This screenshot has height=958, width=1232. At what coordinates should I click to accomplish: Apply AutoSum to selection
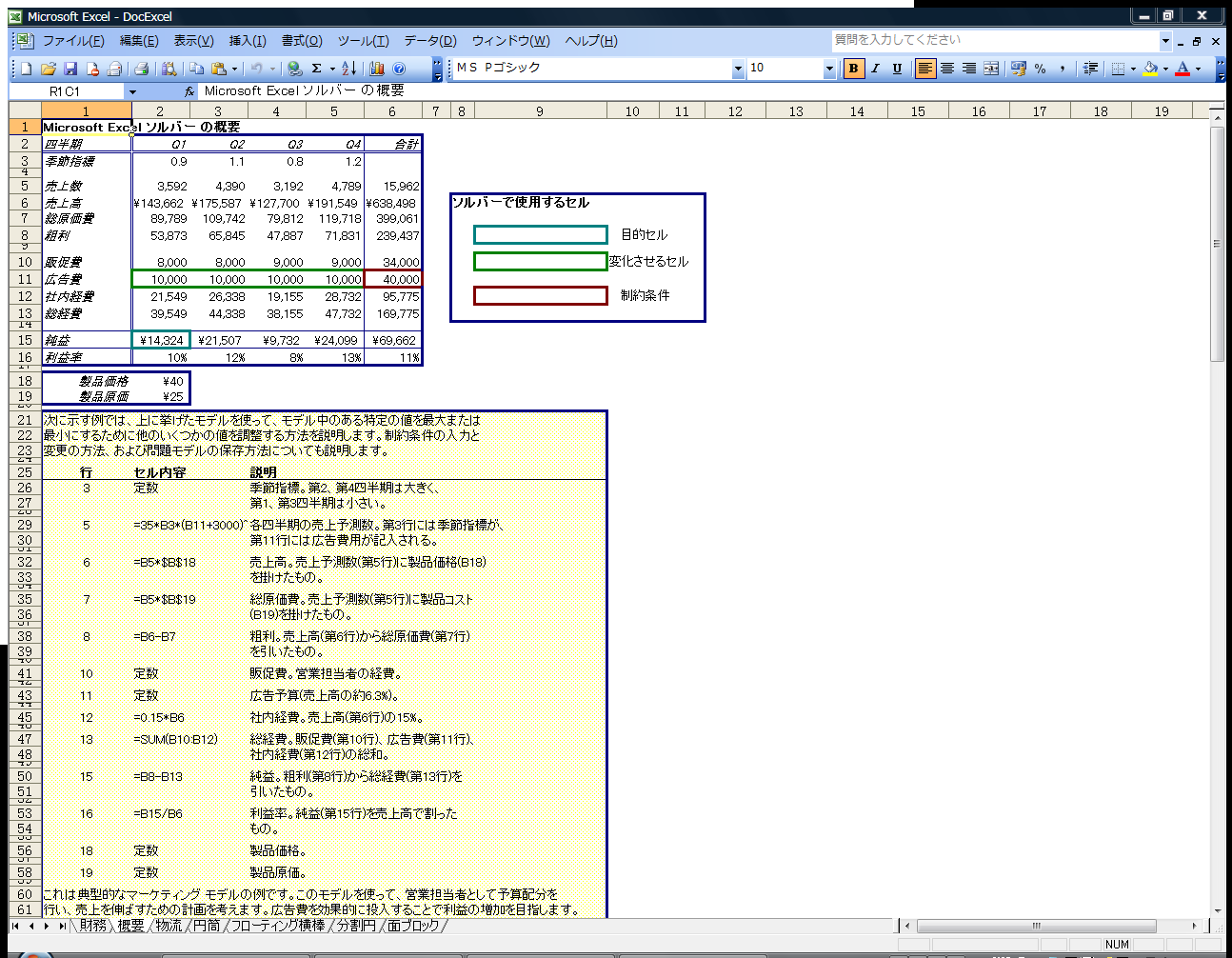pyautogui.click(x=317, y=69)
